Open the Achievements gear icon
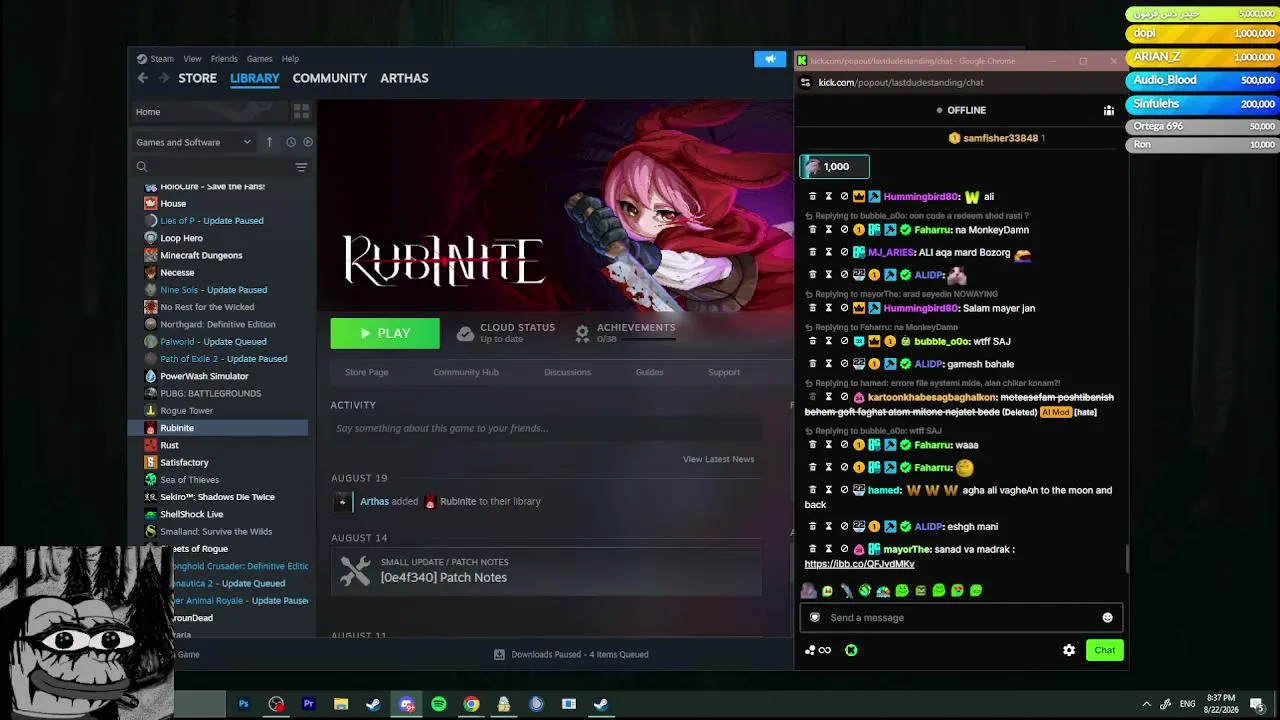The height and width of the screenshot is (720, 1280). (x=582, y=334)
